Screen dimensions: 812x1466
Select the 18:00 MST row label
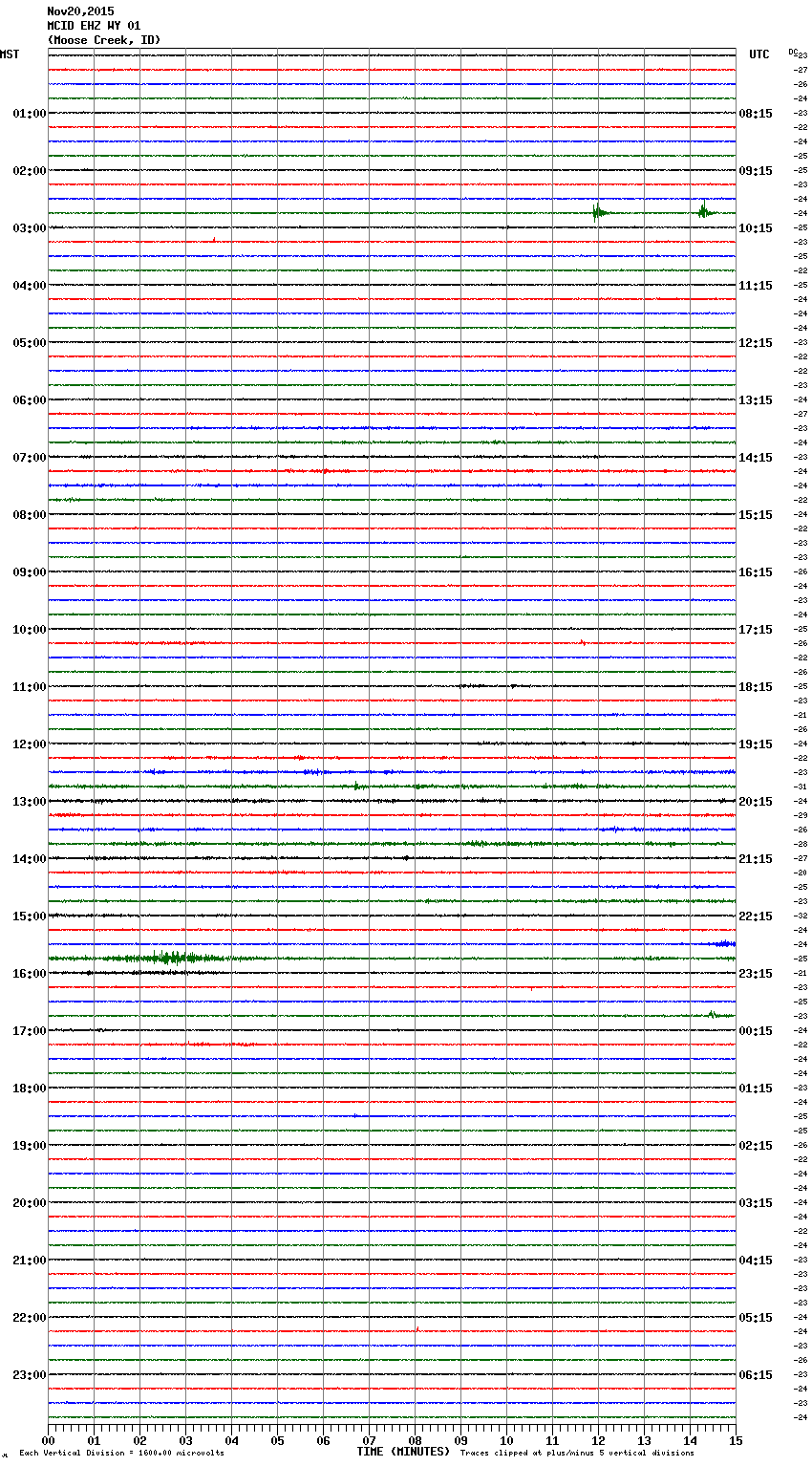(30, 1089)
